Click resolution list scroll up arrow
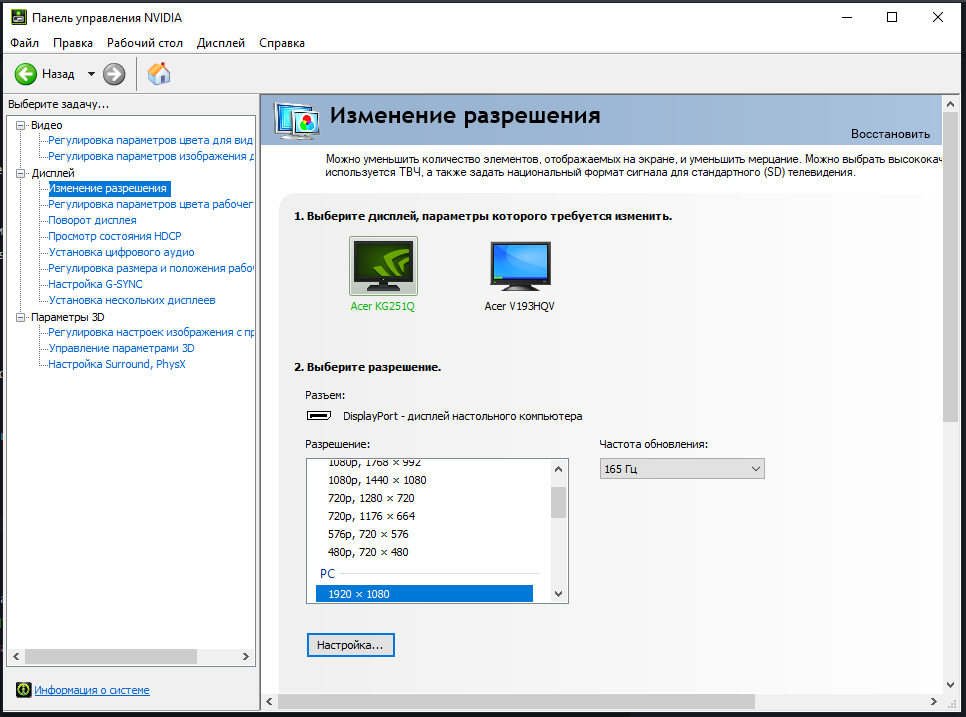This screenshot has width=966, height=717. point(558,469)
